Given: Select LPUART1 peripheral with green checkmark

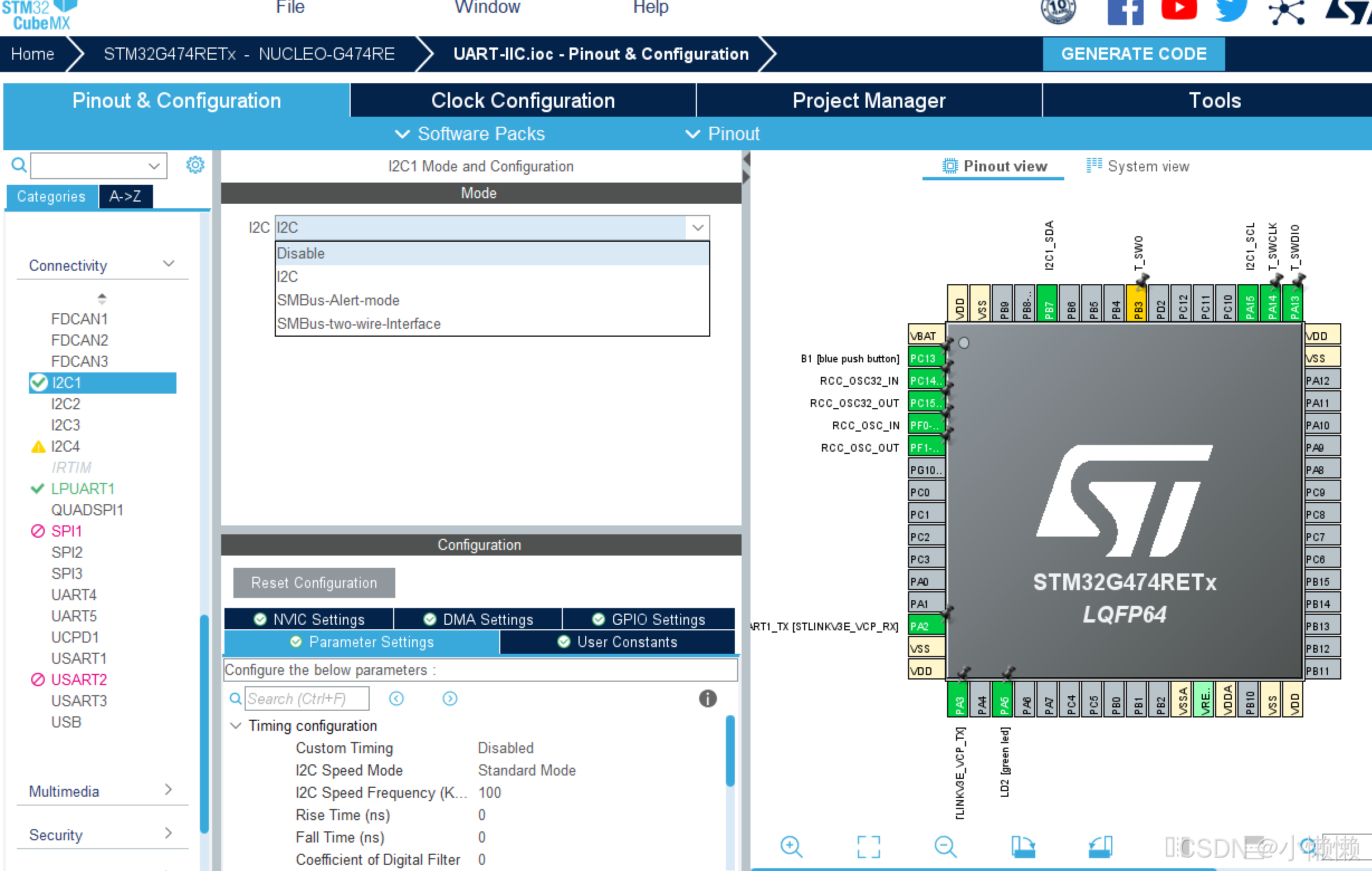Looking at the screenshot, I should pos(83,489).
